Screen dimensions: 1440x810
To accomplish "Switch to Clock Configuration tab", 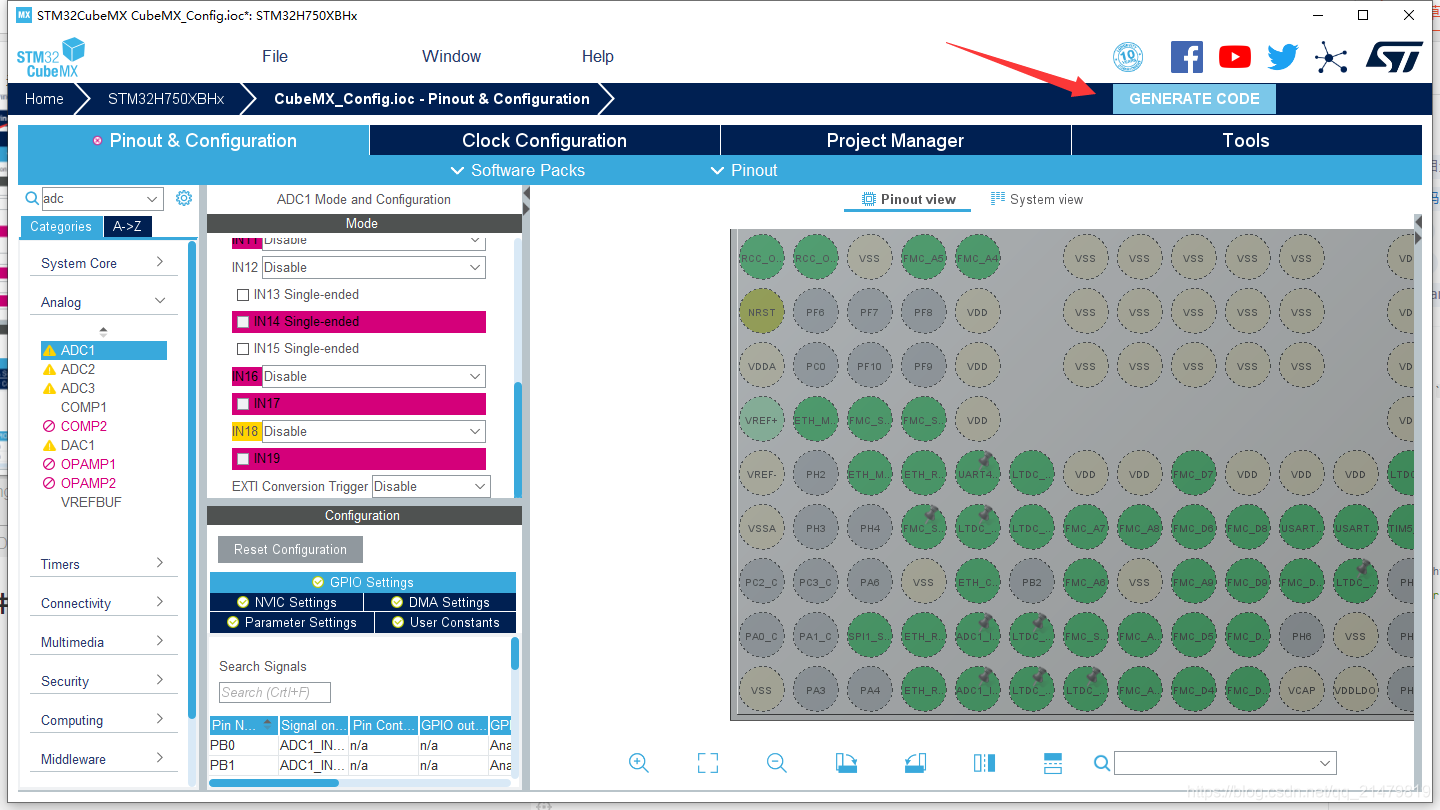I will 545,141.
